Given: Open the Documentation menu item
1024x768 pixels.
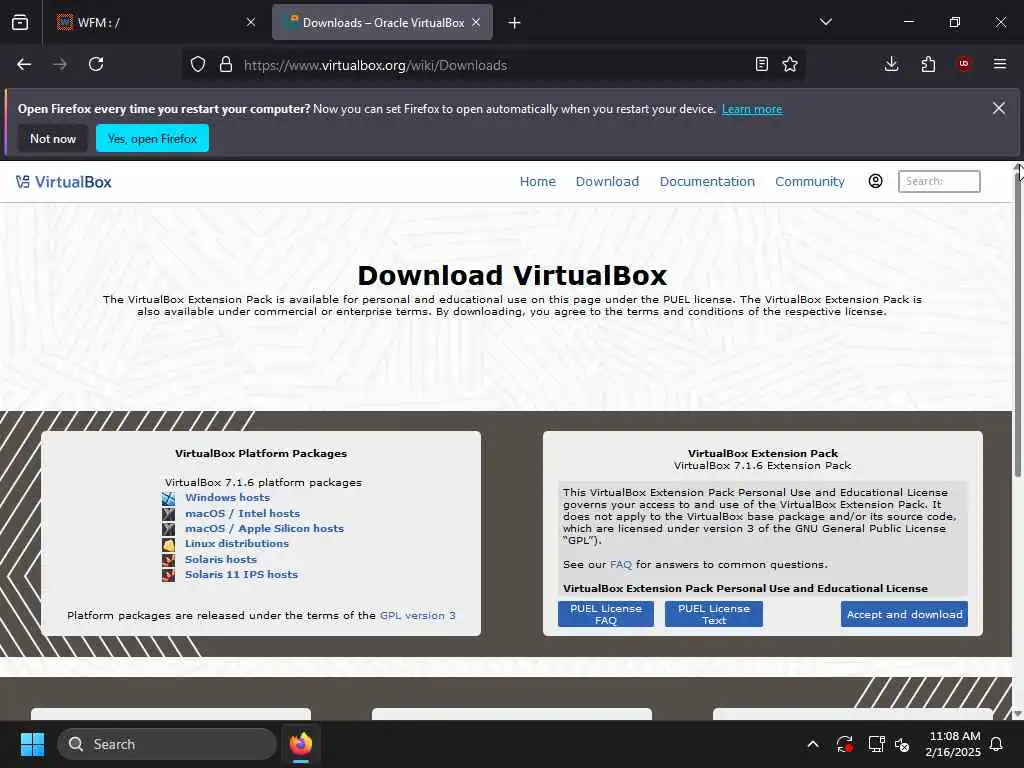Looking at the screenshot, I should click(x=707, y=182).
